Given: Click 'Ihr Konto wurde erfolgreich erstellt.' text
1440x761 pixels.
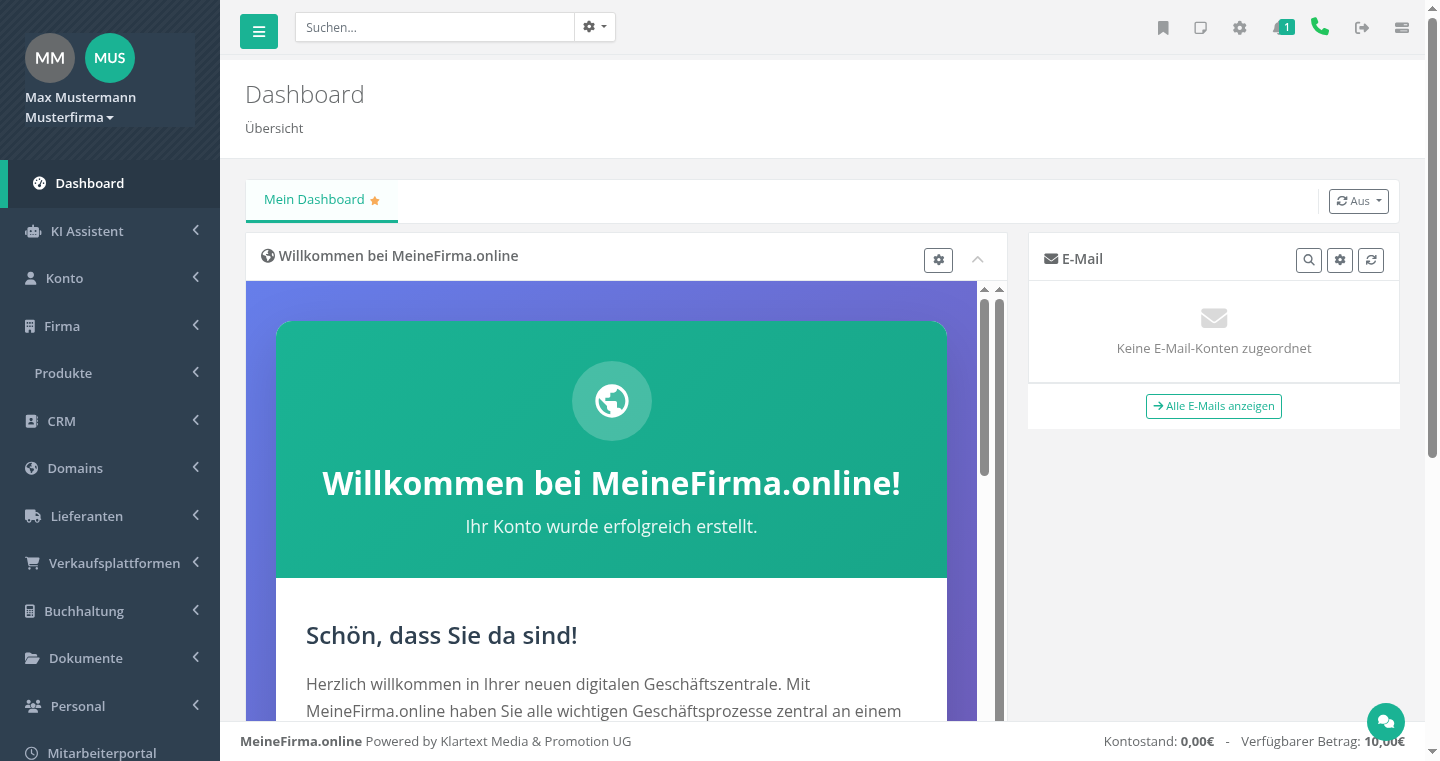Looking at the screenshot, I should [x=611, y=526].
